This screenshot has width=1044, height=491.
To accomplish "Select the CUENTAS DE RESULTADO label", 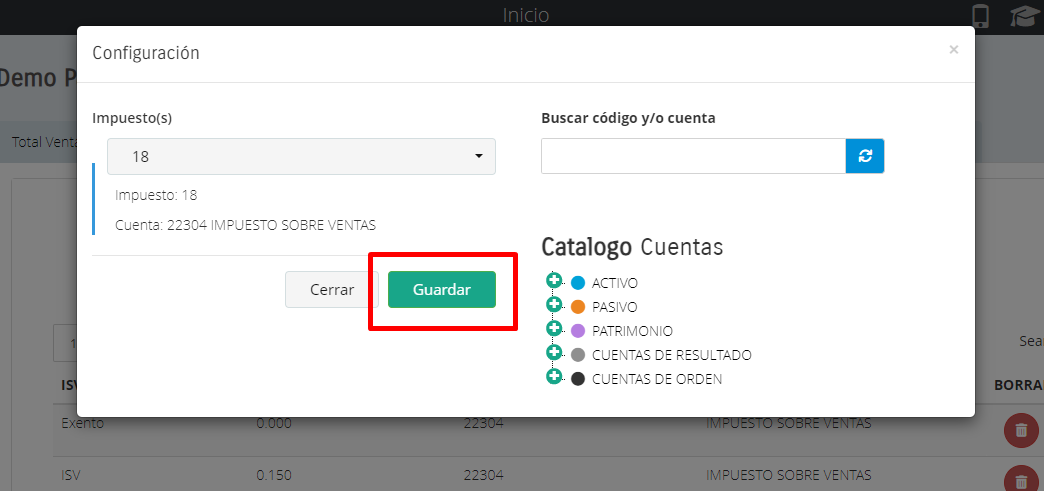I will click(x=671, y=355).
